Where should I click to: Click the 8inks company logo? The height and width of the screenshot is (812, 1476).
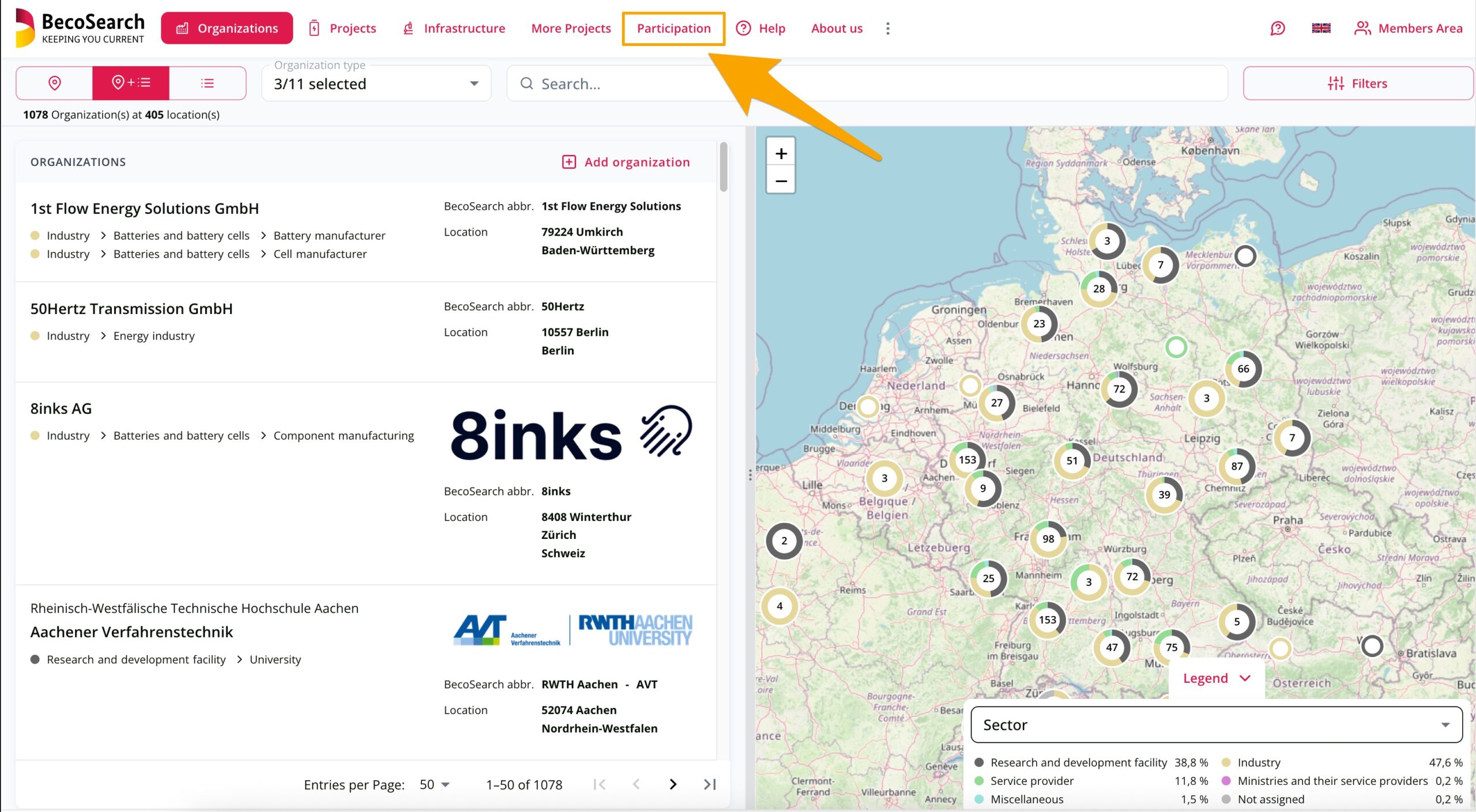tap(571, 433)
